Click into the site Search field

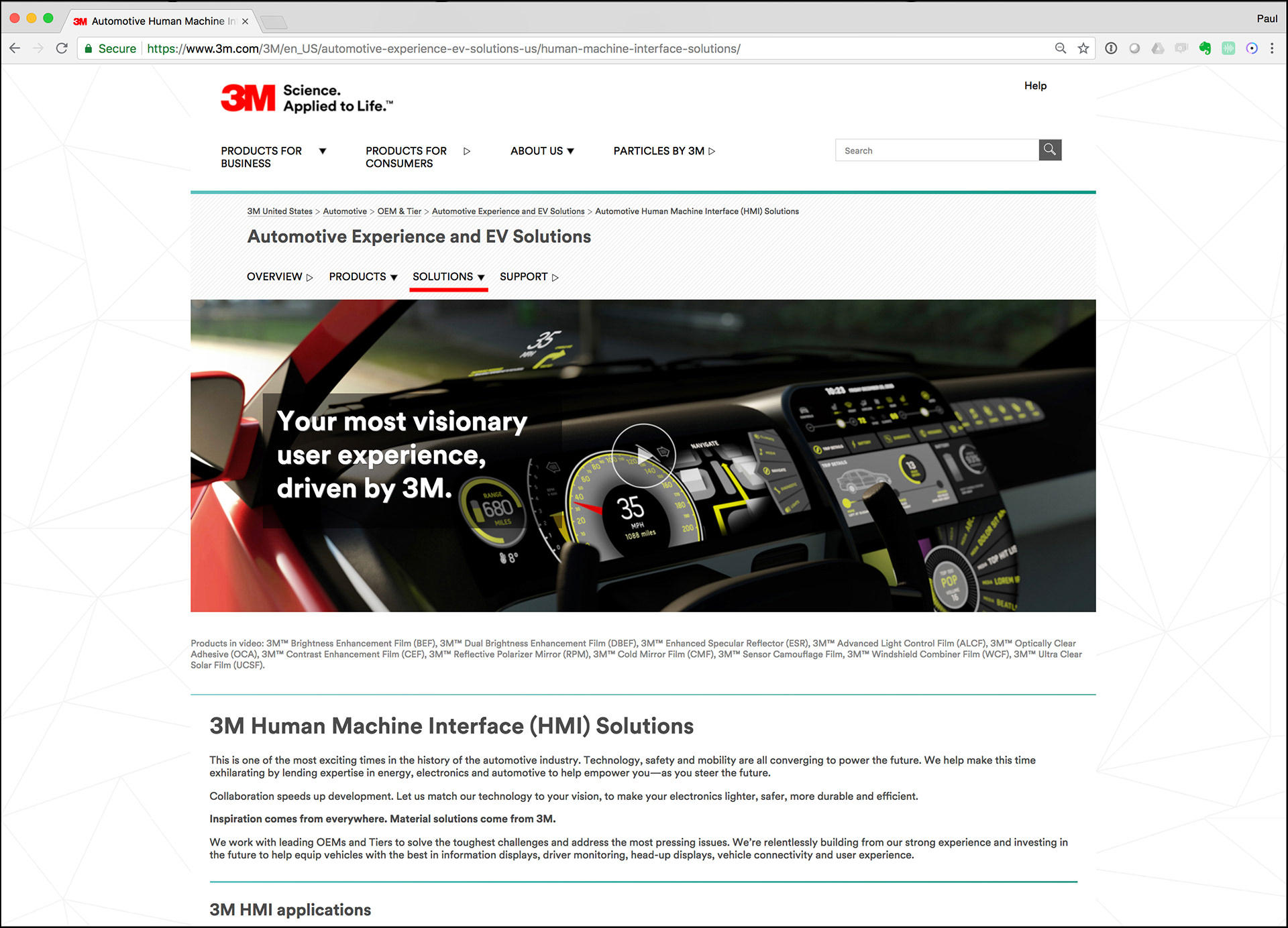936,150
